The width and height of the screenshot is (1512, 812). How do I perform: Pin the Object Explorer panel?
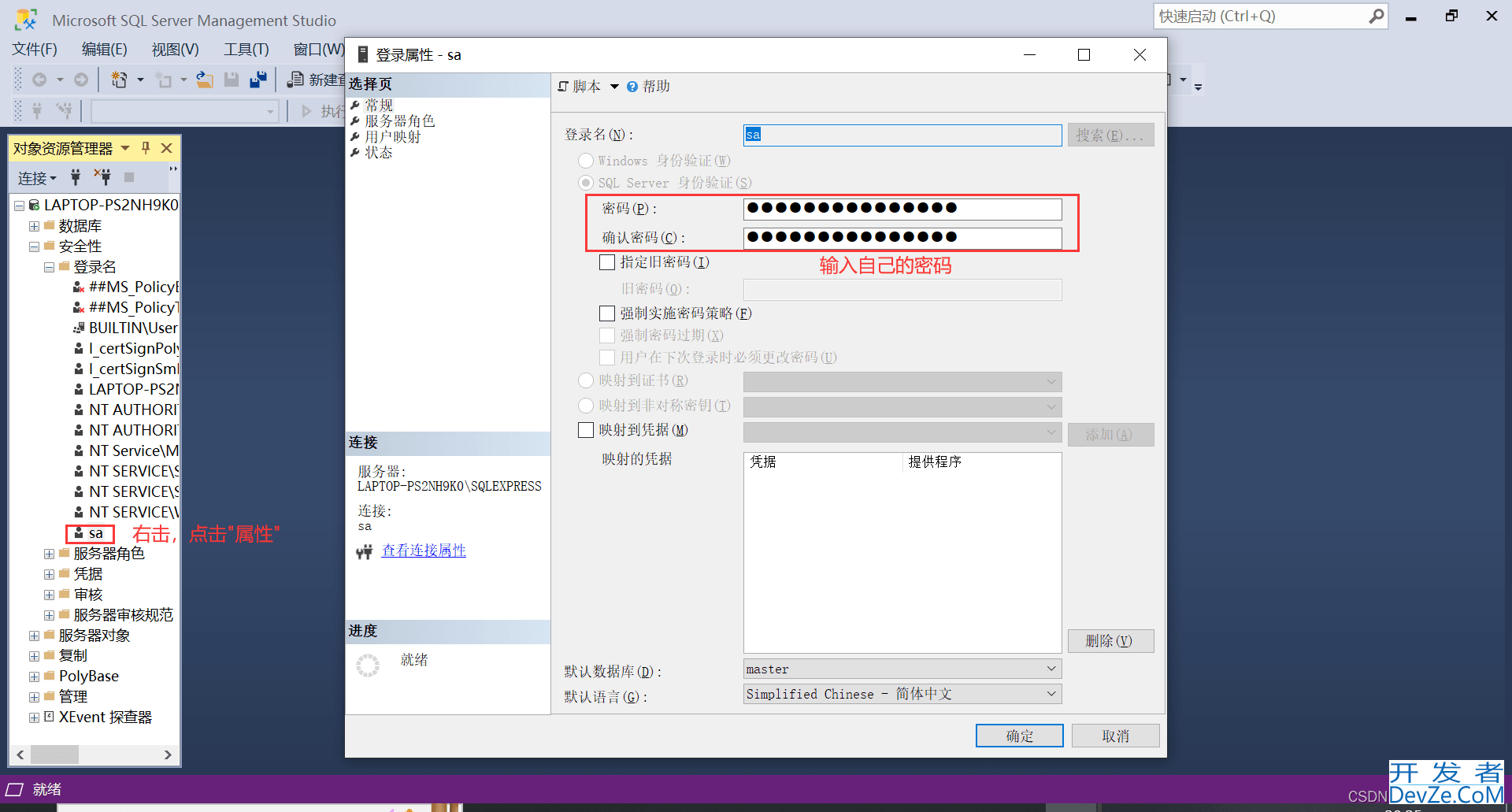click(146, 148)
